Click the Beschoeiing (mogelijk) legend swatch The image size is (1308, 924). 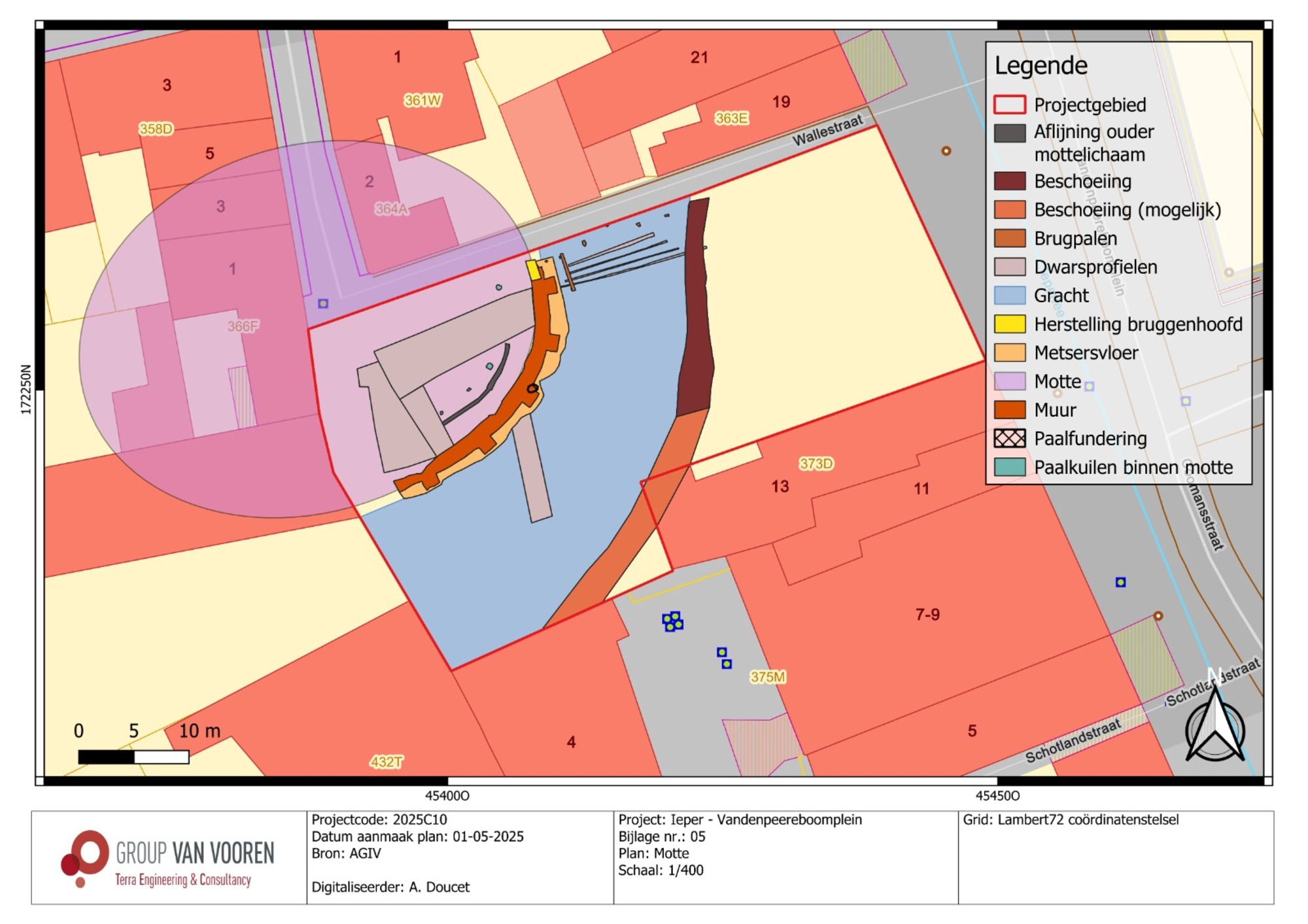point(1010,210)
